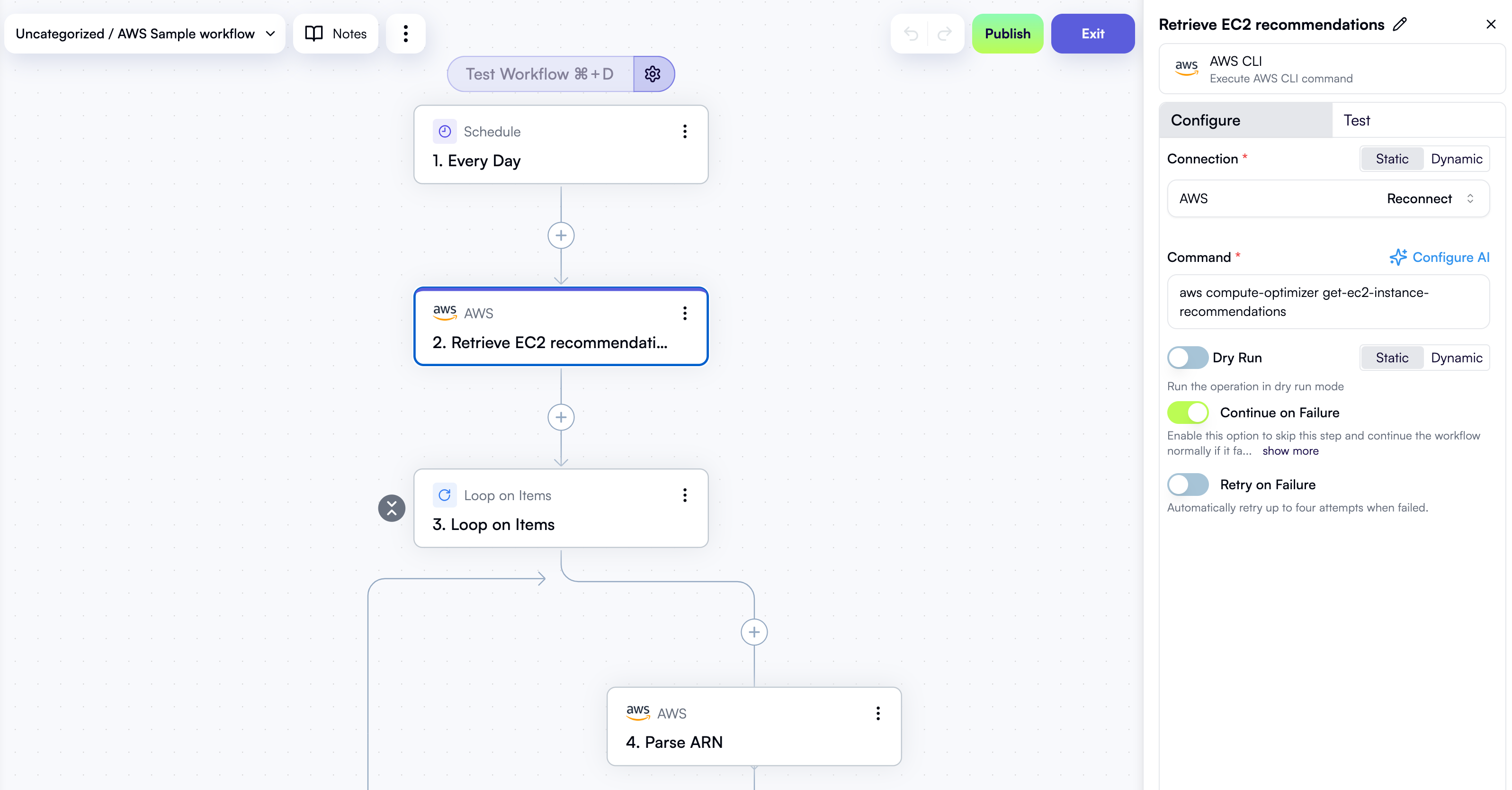Expand the workflow name breadcrumb dropdown
Viewport: 1512px width, 790px height.
click(270, 34)
